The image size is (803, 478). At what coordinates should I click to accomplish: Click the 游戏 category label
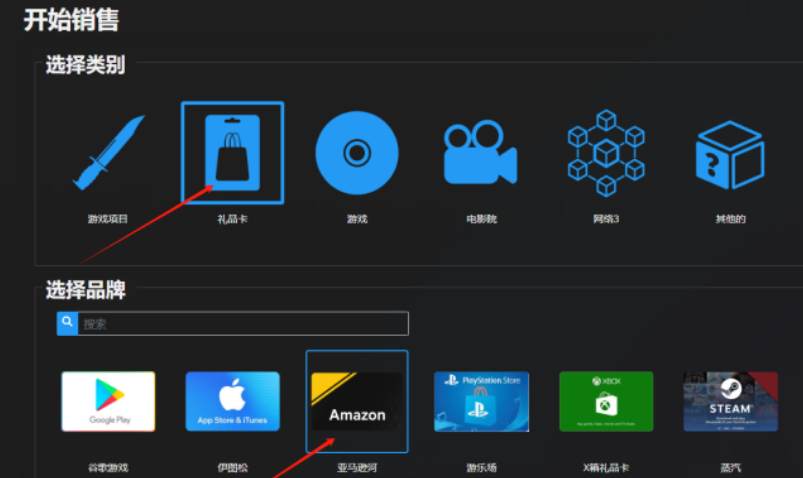point(357,219)
